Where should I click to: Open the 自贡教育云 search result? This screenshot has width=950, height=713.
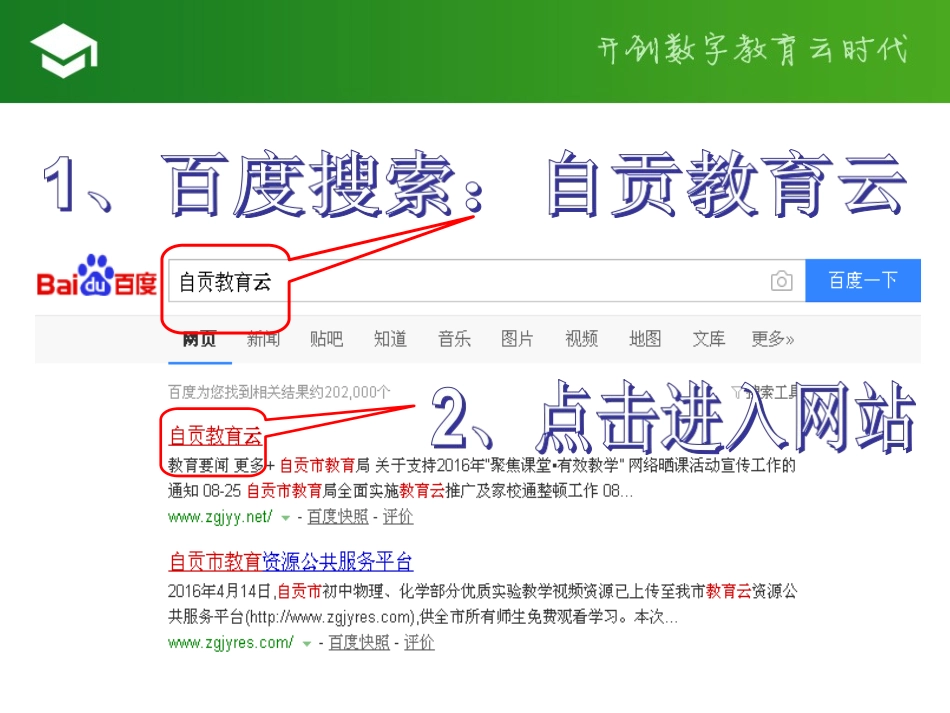pyautogui.click(x=215, y=436)
